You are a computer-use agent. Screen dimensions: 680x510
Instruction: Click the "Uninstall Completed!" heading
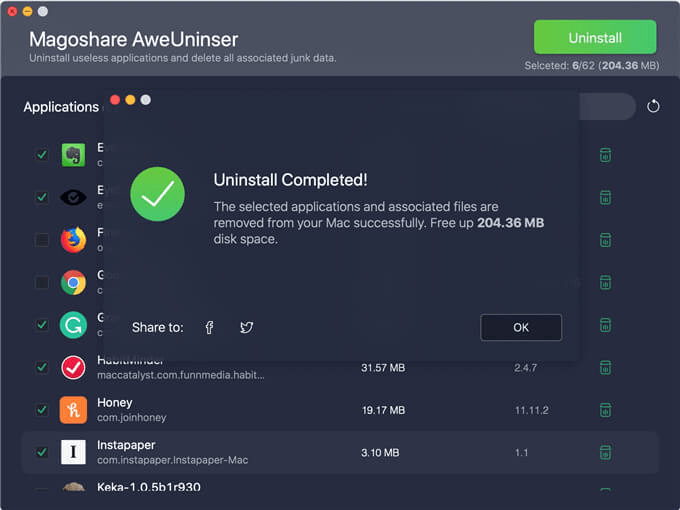[290, 180]
